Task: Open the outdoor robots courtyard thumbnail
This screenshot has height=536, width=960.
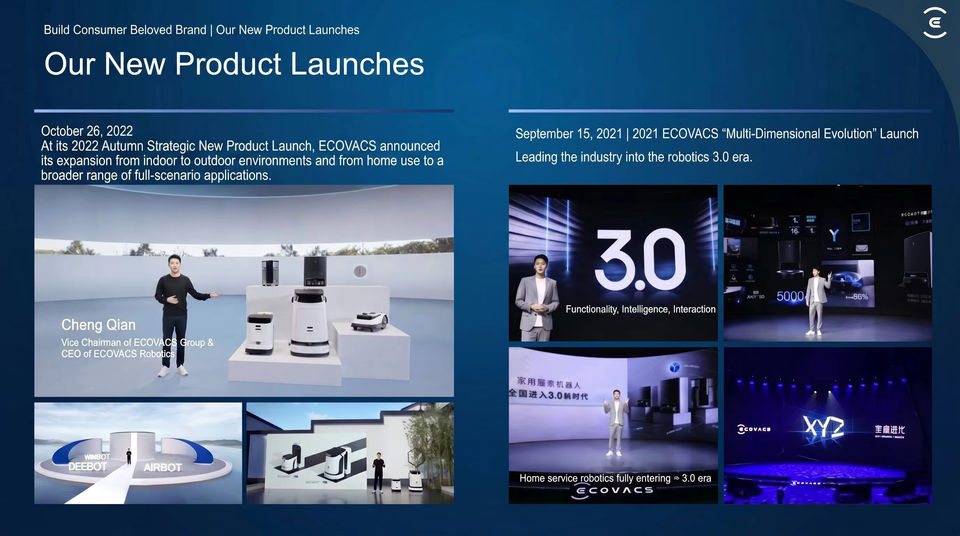Action: (350, 453)
